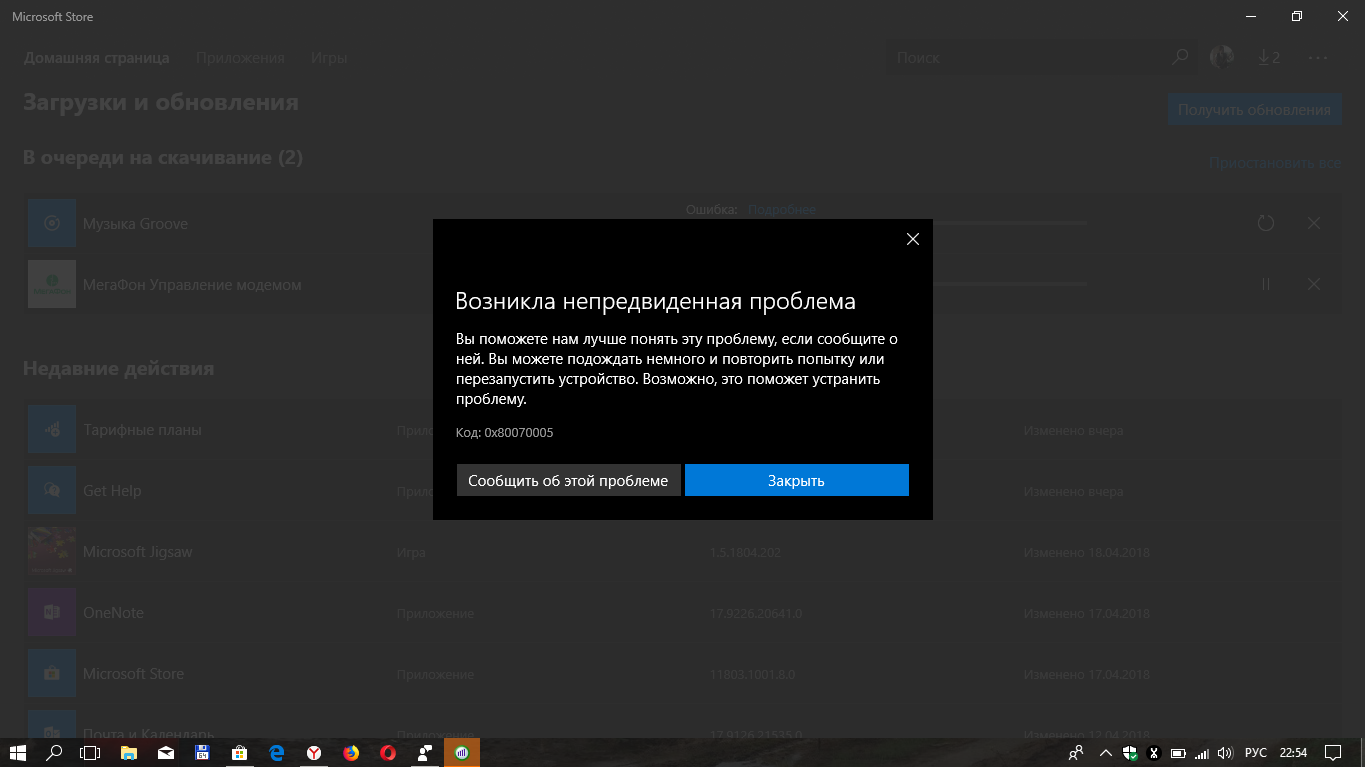Launch Microsoft Edge from taskbar
Viewport: 1365px width, 767px height.
coord(277,752)
